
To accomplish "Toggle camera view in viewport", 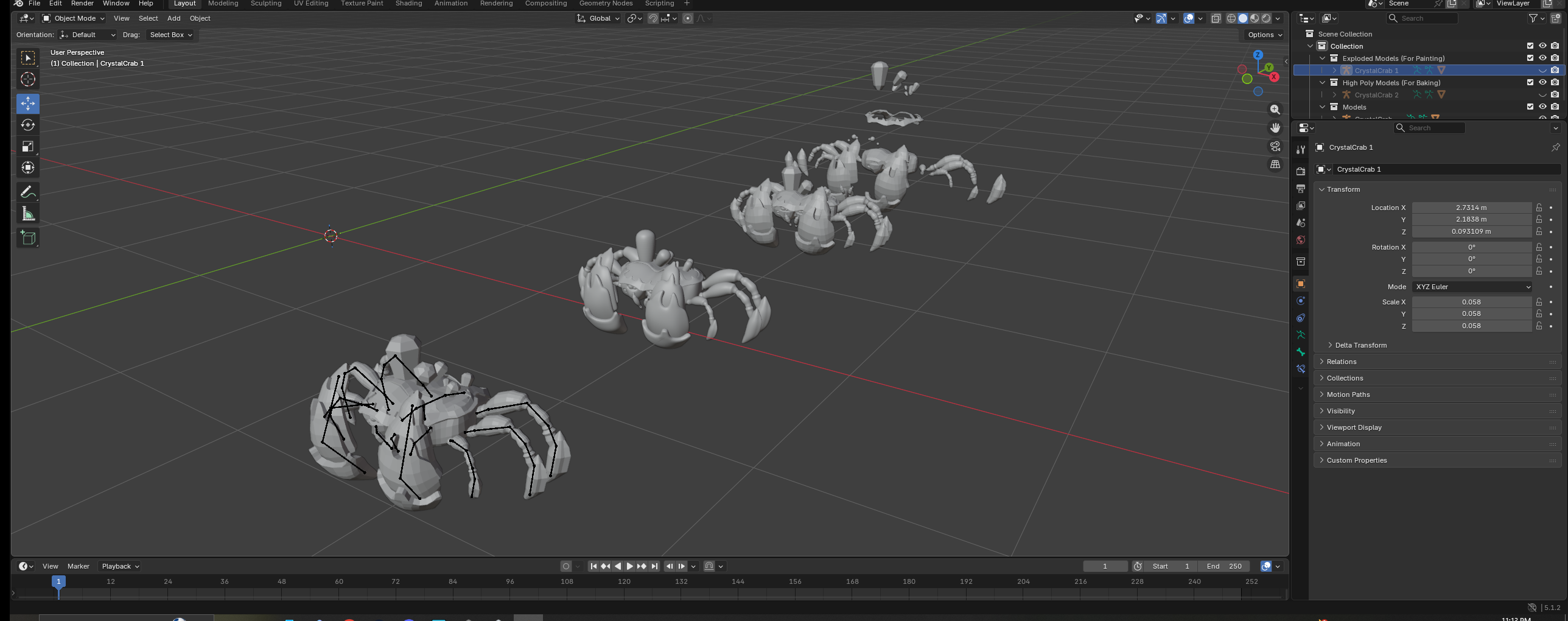I will (x=1275, y=146).
